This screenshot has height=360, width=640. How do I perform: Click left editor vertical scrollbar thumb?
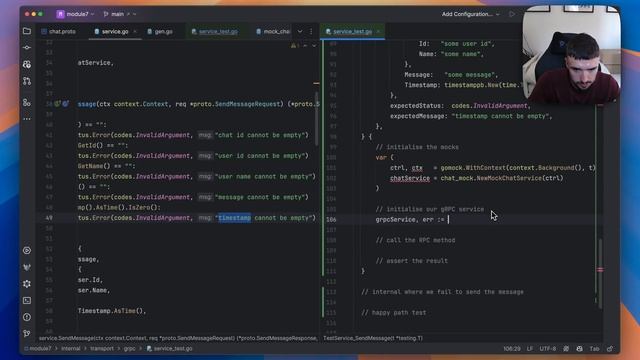coord(317,118)
